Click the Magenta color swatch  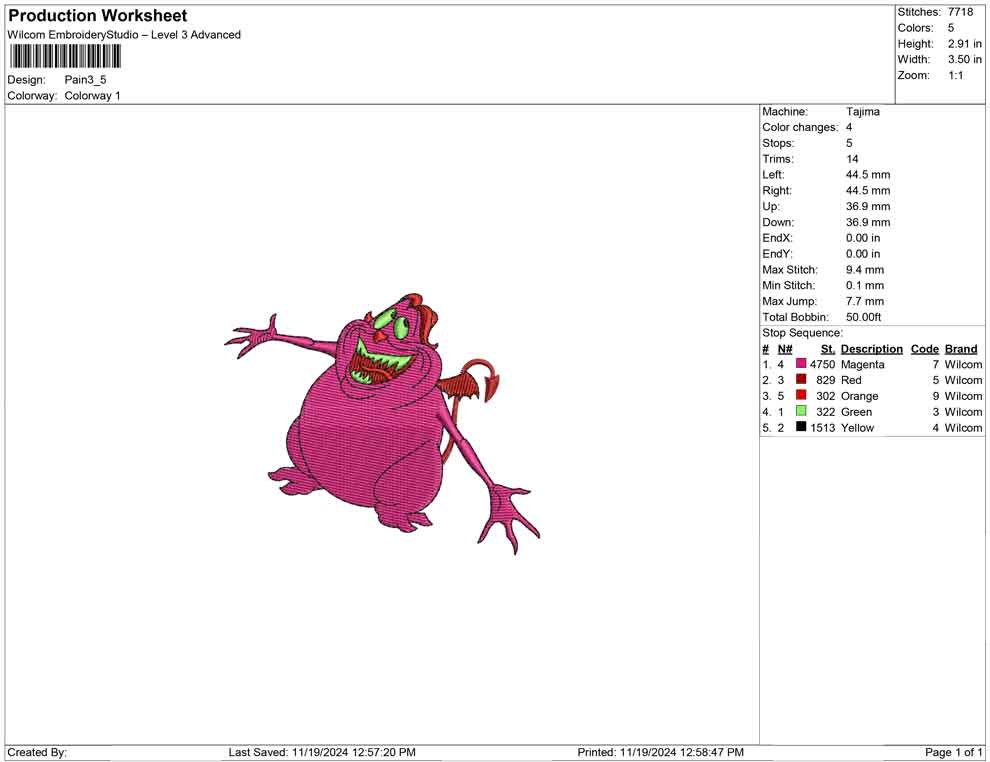tap(801, 364)
